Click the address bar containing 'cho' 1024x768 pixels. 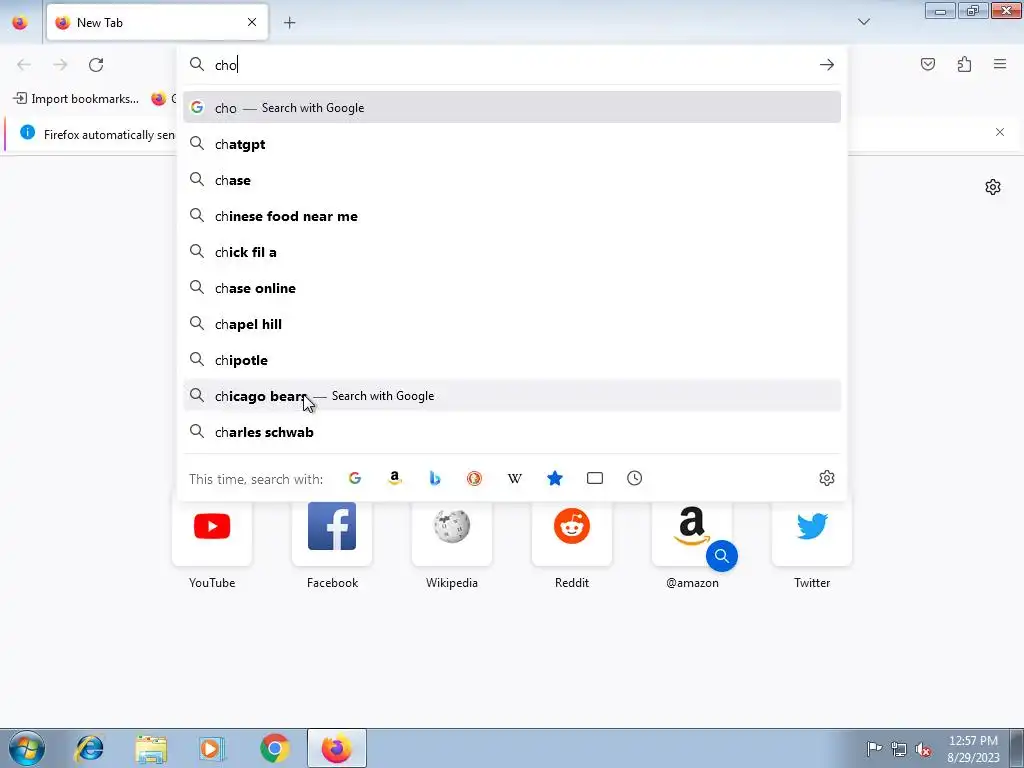click(x=511, y=65)
